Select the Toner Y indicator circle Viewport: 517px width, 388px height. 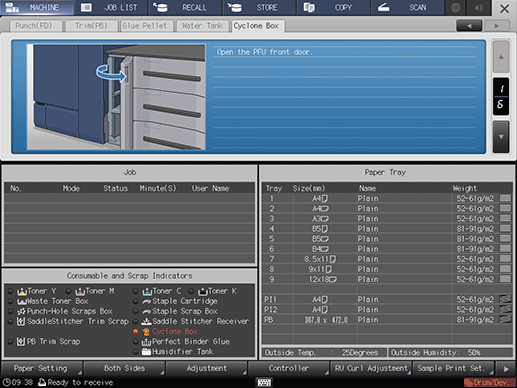11,291
